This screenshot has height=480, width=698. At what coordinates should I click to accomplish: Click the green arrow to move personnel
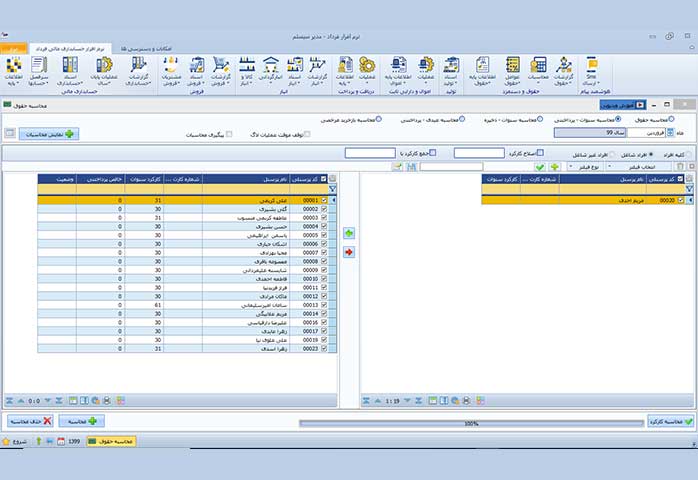coord(349,233)
